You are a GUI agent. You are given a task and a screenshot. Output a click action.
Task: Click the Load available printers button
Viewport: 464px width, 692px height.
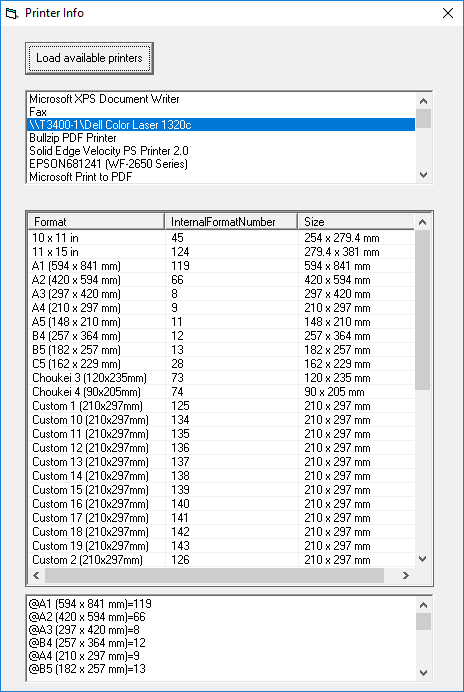coord(89,58)
